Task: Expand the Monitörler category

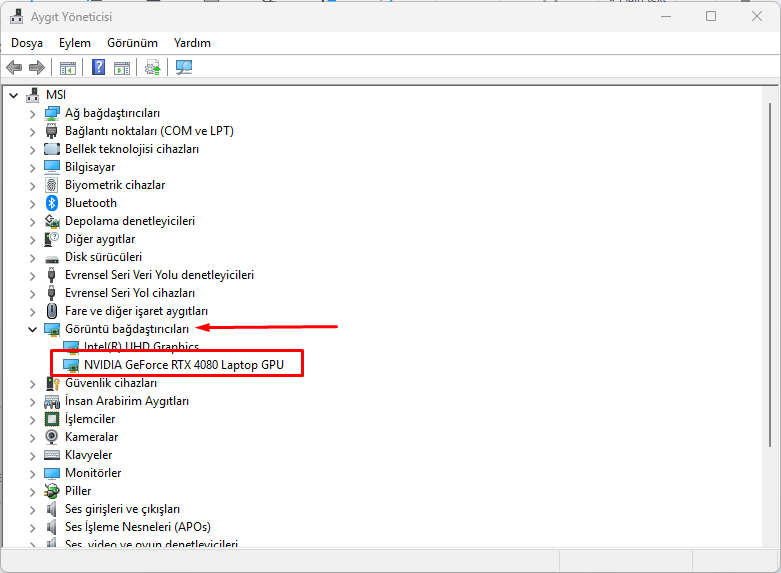Action: coord(32,474)
